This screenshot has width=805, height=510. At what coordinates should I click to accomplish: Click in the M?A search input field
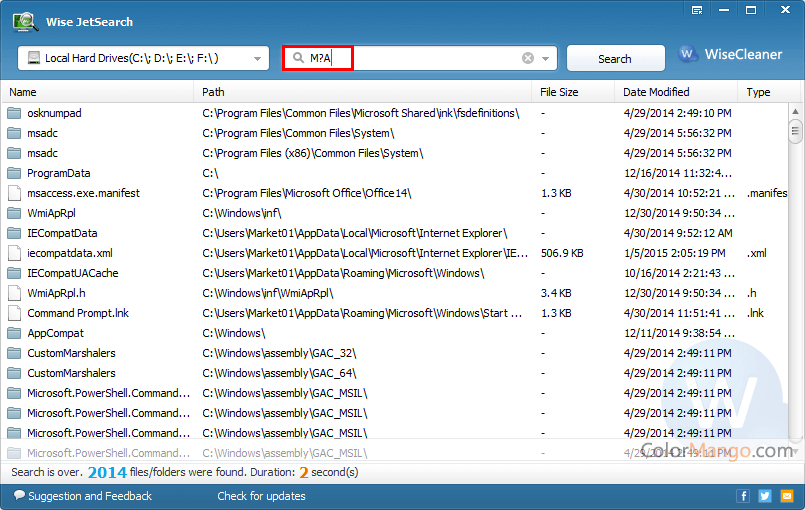[x=420, y=58]
